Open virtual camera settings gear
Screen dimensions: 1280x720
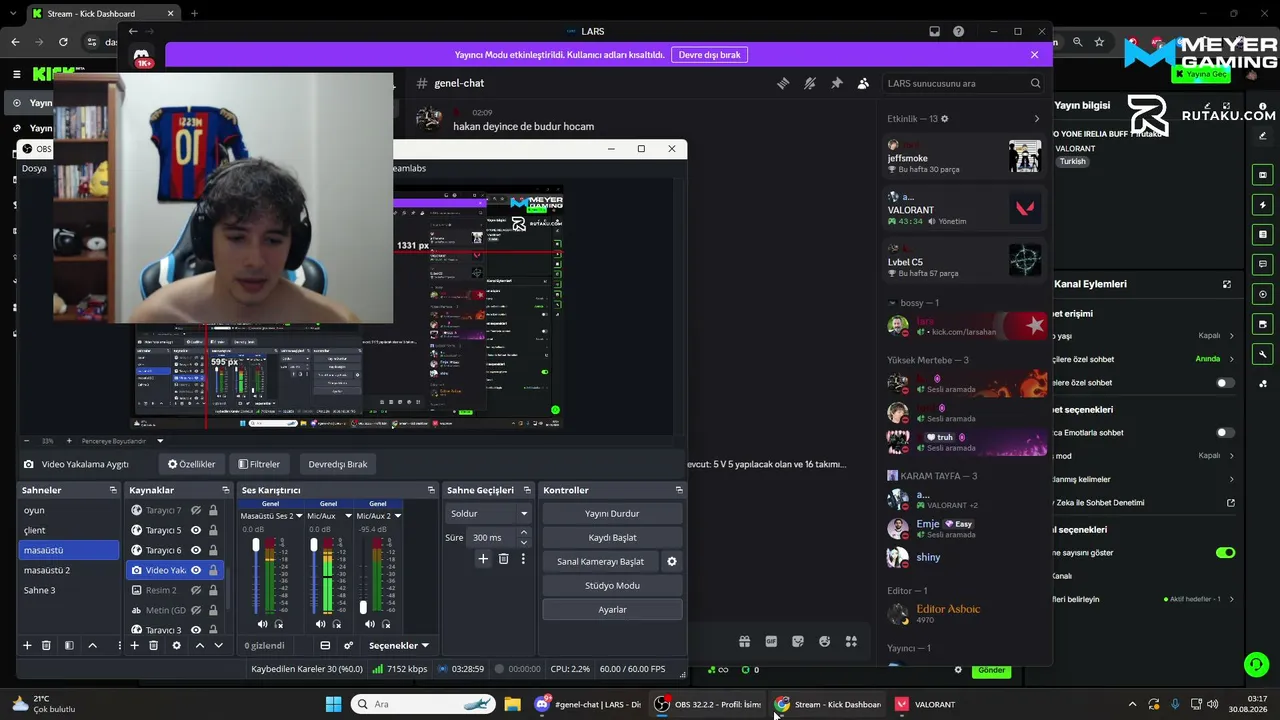point(672,561)
